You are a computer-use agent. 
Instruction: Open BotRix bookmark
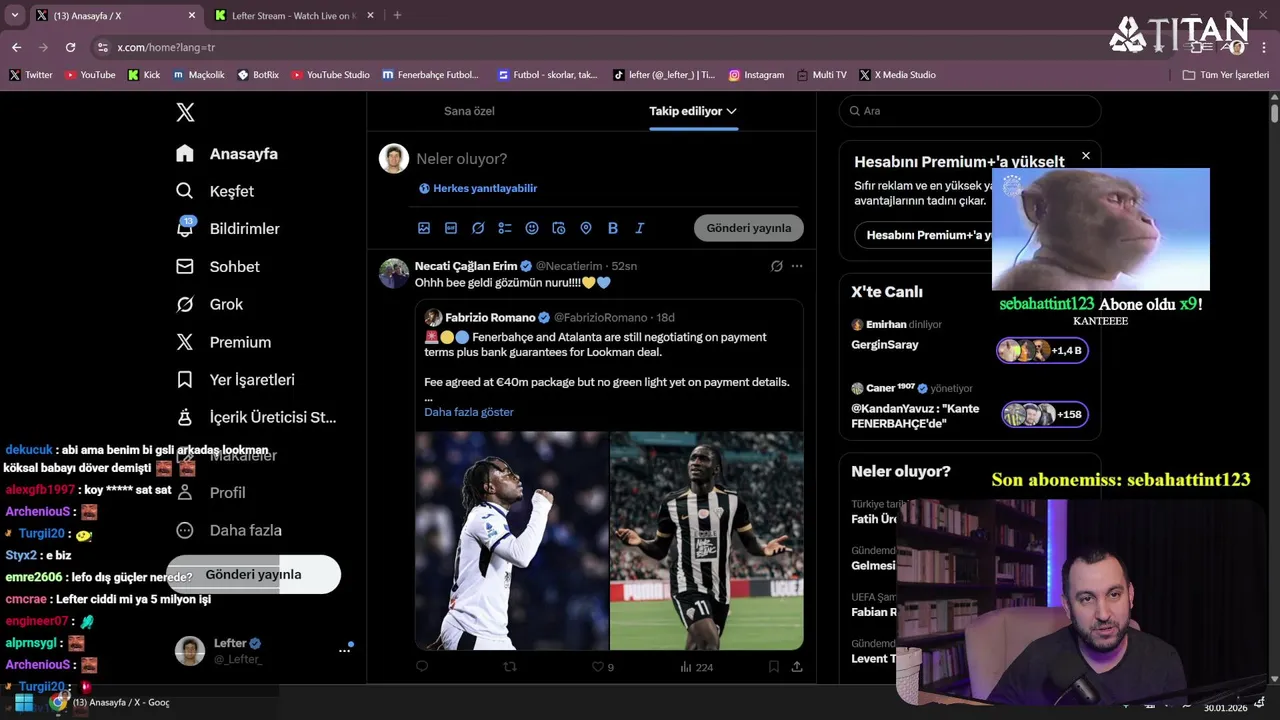click(x=259, y=75)
